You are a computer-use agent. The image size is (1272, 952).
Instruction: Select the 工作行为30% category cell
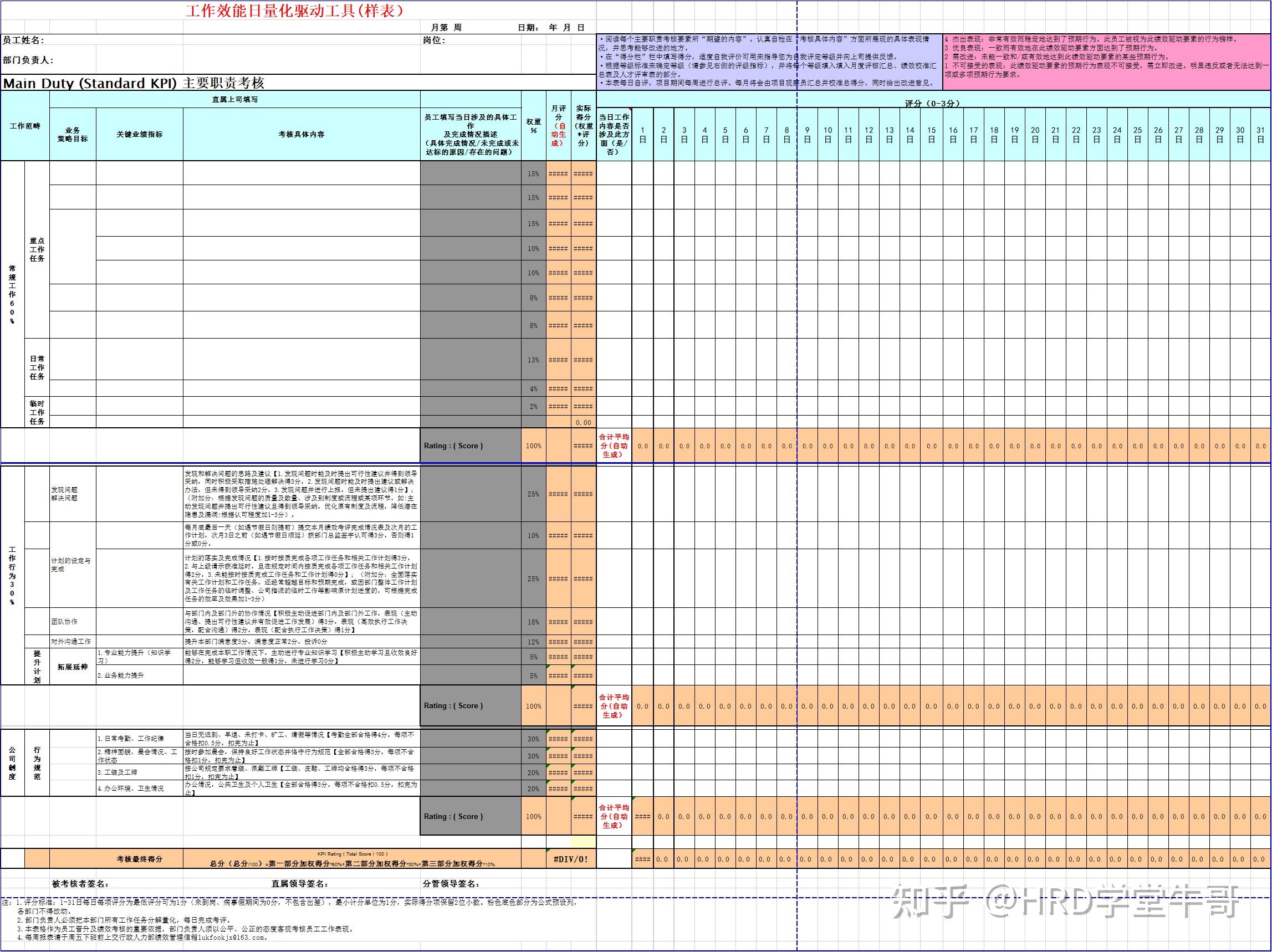pyautogui.click(x=12, y=575)
